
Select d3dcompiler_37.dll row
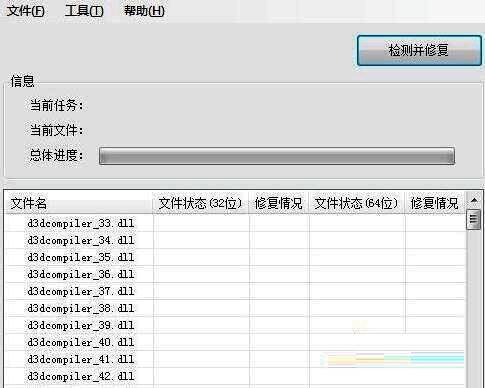click(x=236, y=291)
